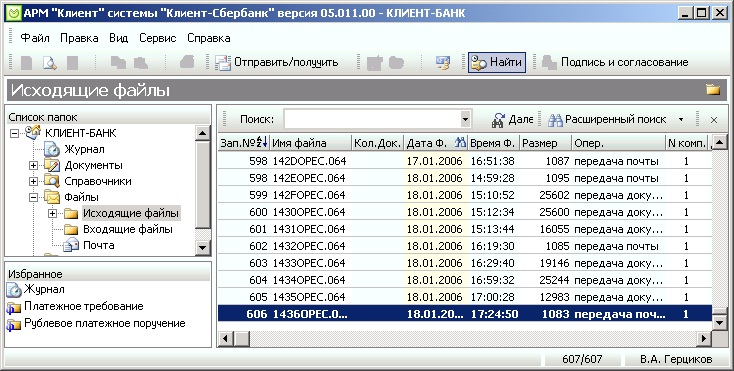Select the row with file 142DOPEC.064
This screenshot has height=371, width=734.
[x=464, y=161]
